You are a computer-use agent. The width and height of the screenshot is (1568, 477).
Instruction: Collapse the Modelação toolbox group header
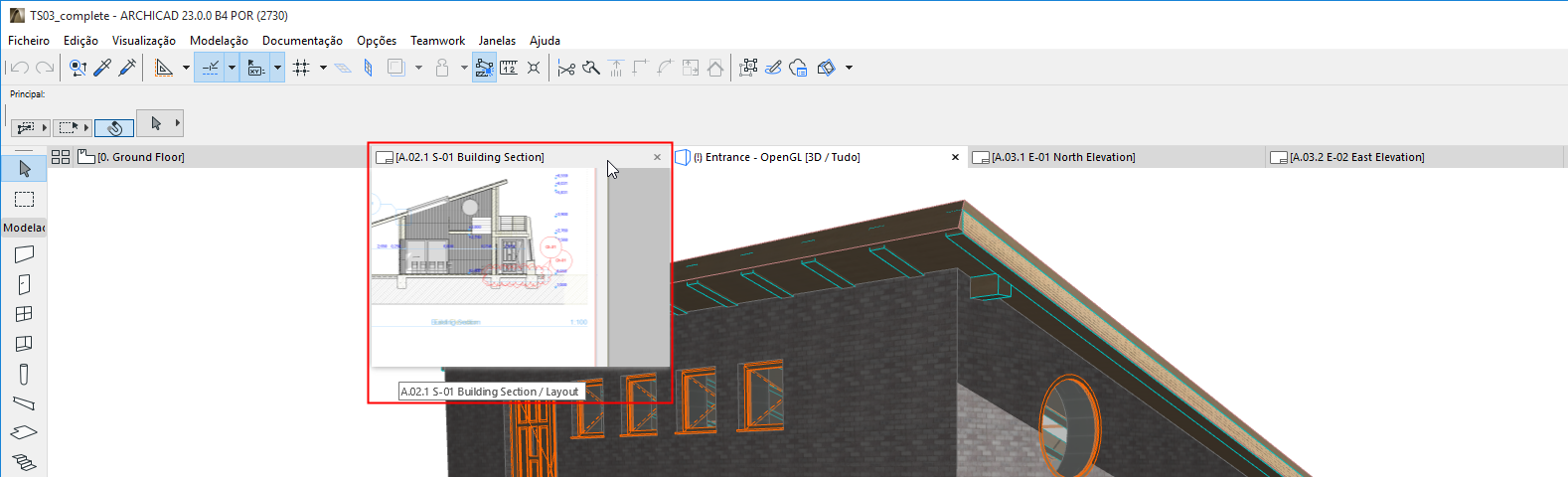coord(24,228)
